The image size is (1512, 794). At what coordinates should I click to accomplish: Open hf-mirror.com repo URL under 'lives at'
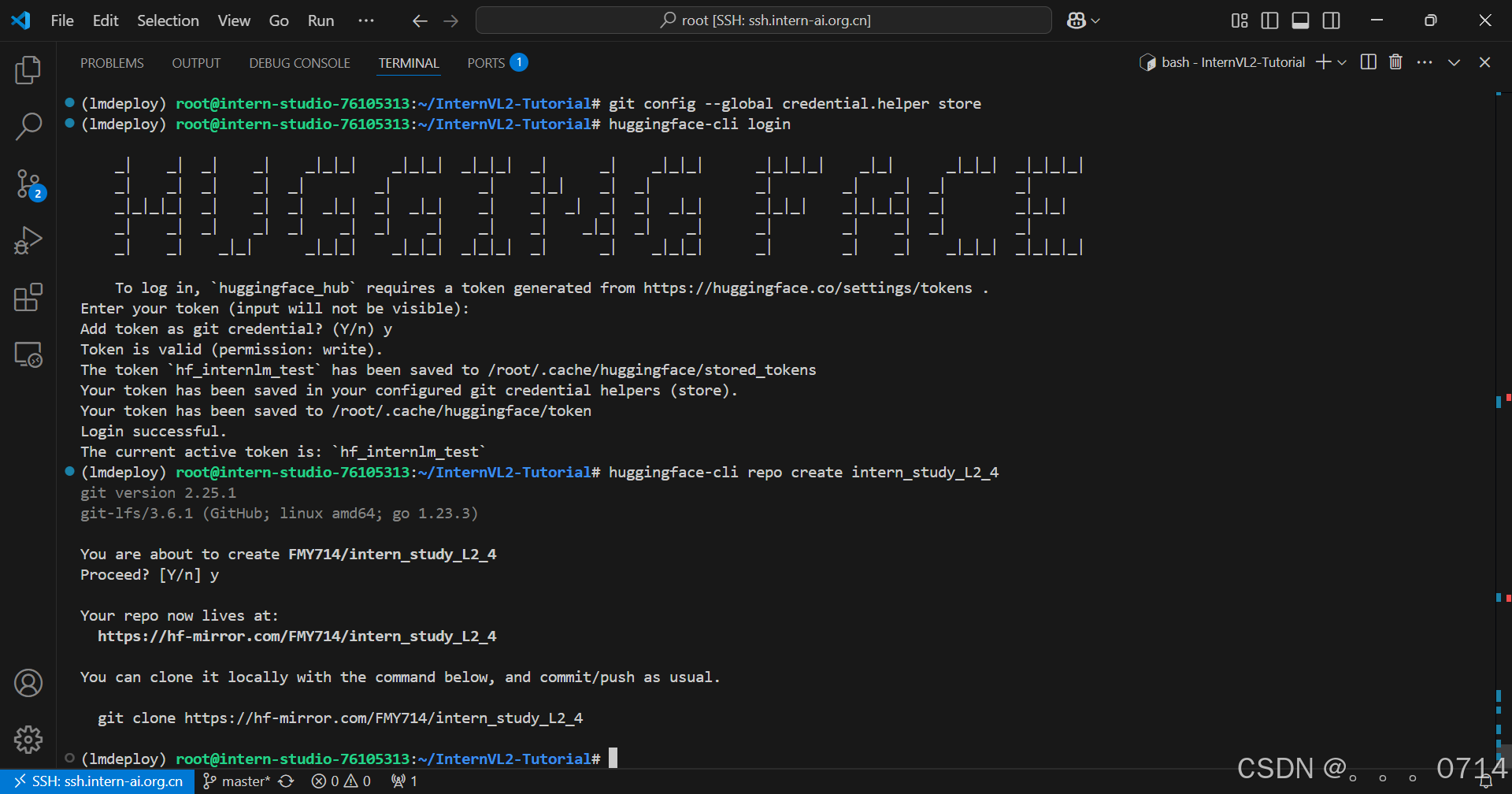point(297,636)
